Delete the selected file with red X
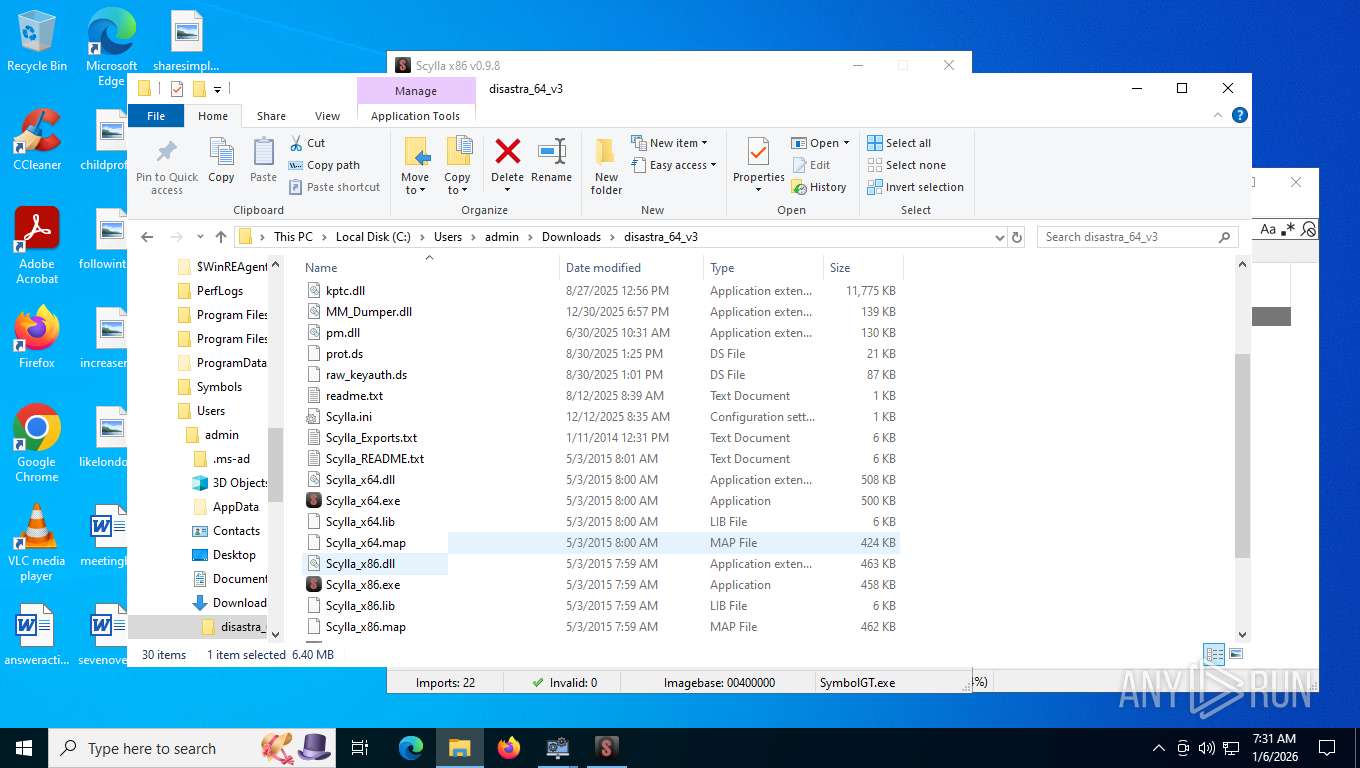Screen dimensions: 1360x768 [507, 153]
